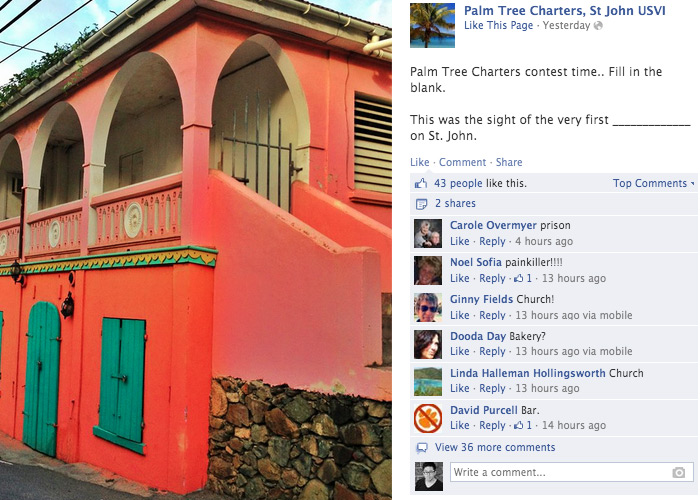Click the like count thumb on Noel Sofia's comment
The width and height of the screenshot is (700, 500).
tap(518, 278)
